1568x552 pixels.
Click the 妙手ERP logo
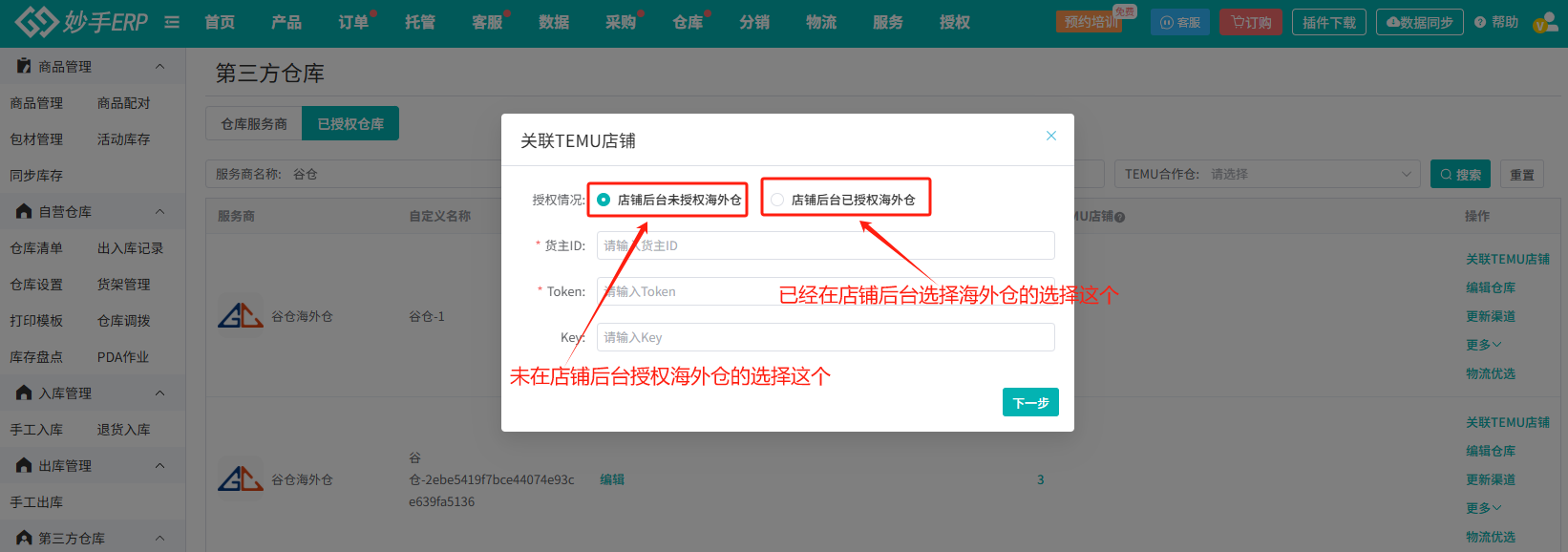(x=81, y=22)
